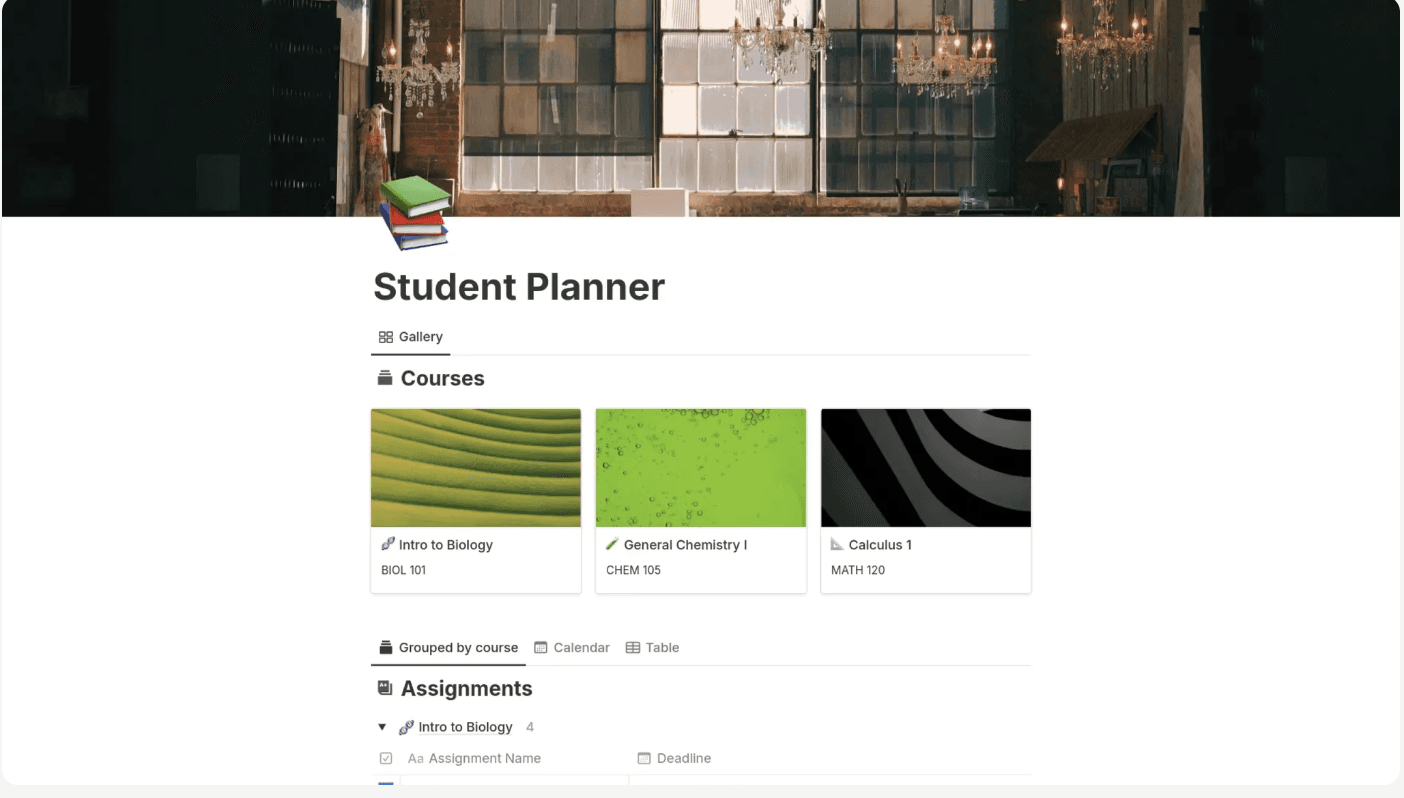Select the Gallery view tab

[411, 337]
